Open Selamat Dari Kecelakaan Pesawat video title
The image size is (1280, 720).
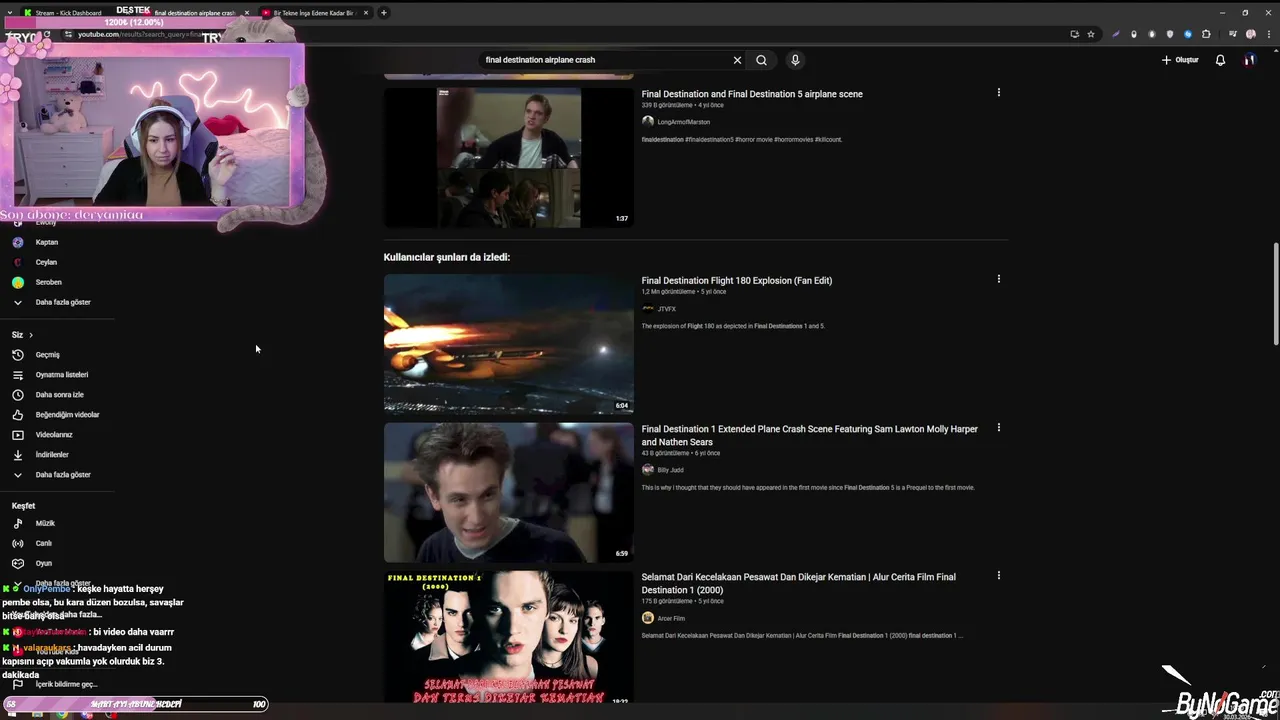click(799, 583)
